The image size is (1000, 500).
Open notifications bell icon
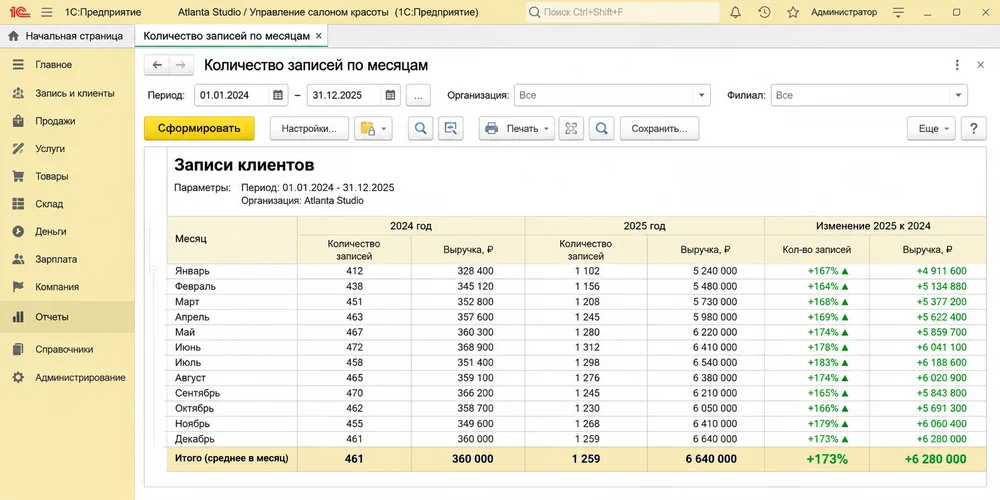(735, 12)
